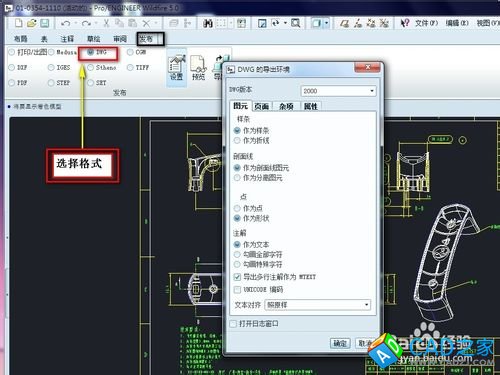Select the DXF format radio button
Image resolution: width=500 pixels, height=375 pixels.
pyautogui.click(x=18, y=68)
